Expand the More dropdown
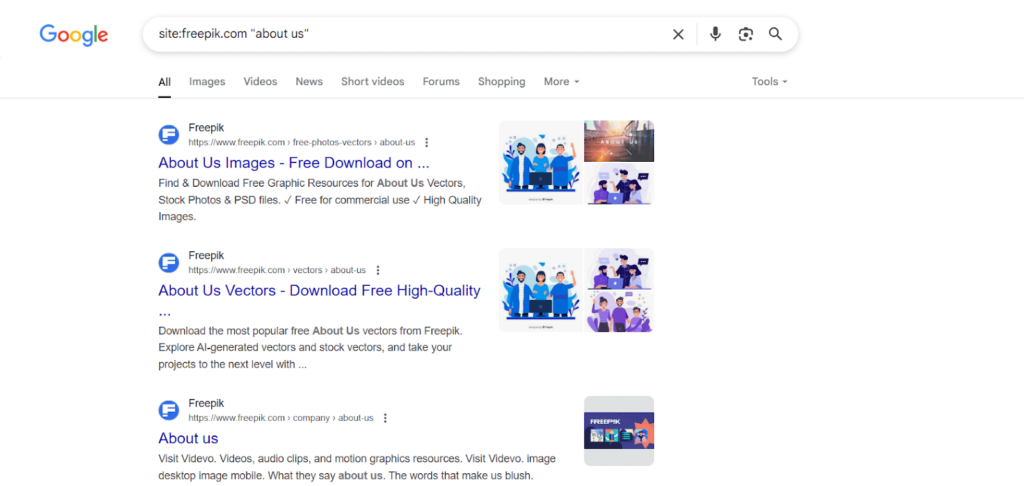Image resolution: width=1024 pixels, height=486 pixels. pos(562,82)
